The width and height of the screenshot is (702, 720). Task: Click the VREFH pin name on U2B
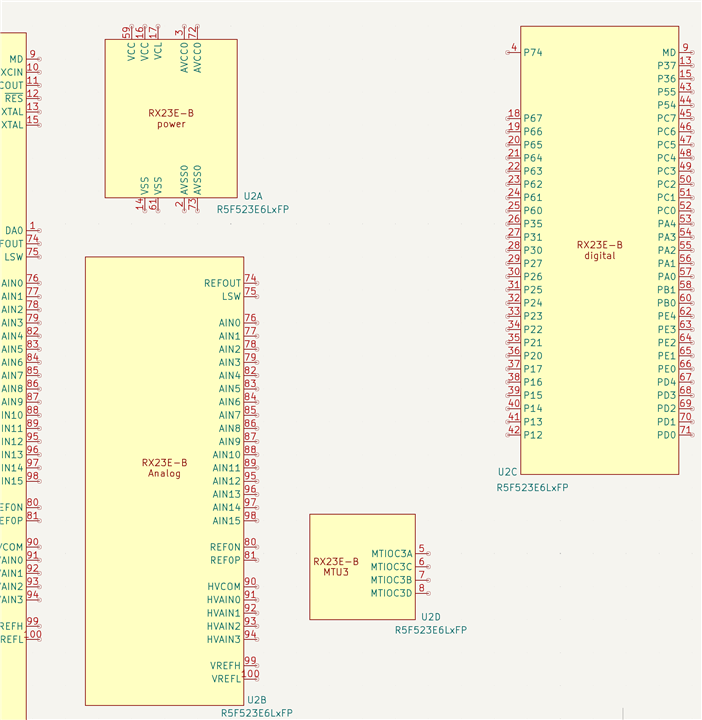tap(225, 666)
